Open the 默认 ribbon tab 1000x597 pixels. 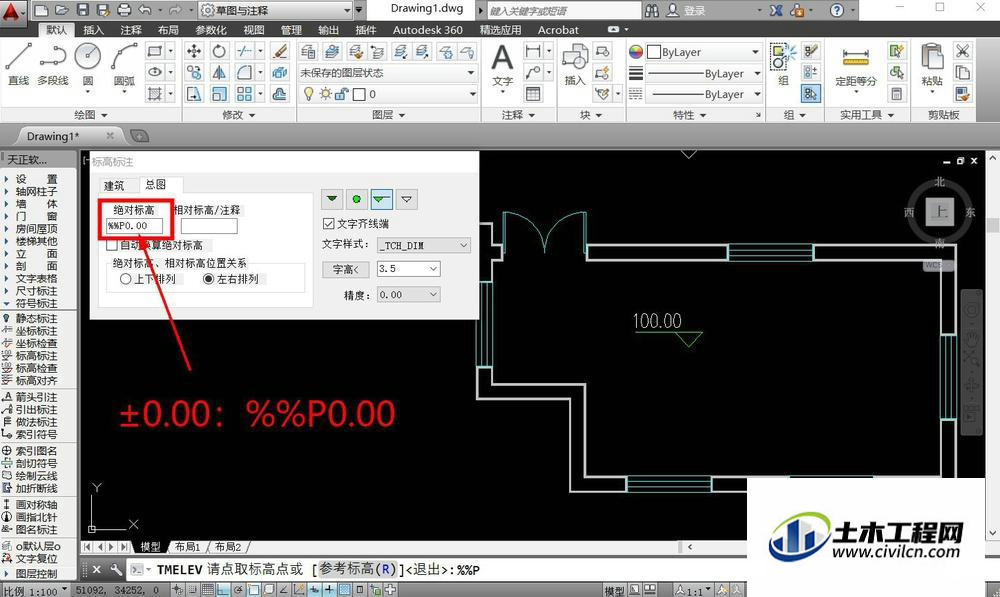[x=56, y=30]
